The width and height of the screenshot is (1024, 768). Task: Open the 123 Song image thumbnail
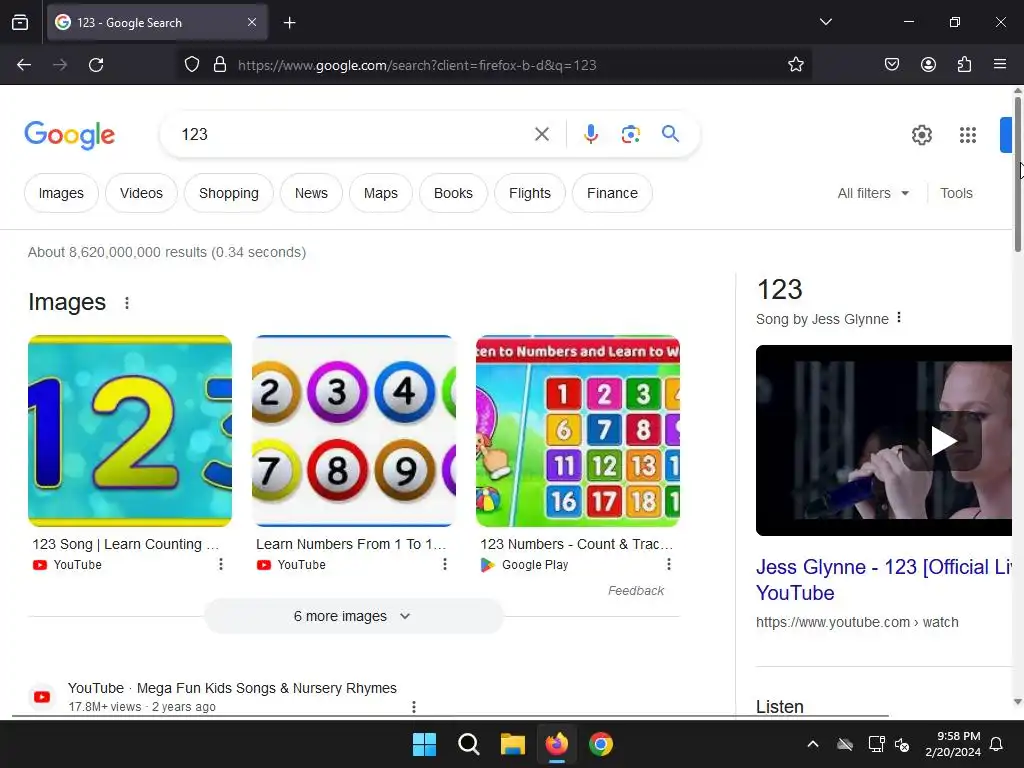[130, 431]
